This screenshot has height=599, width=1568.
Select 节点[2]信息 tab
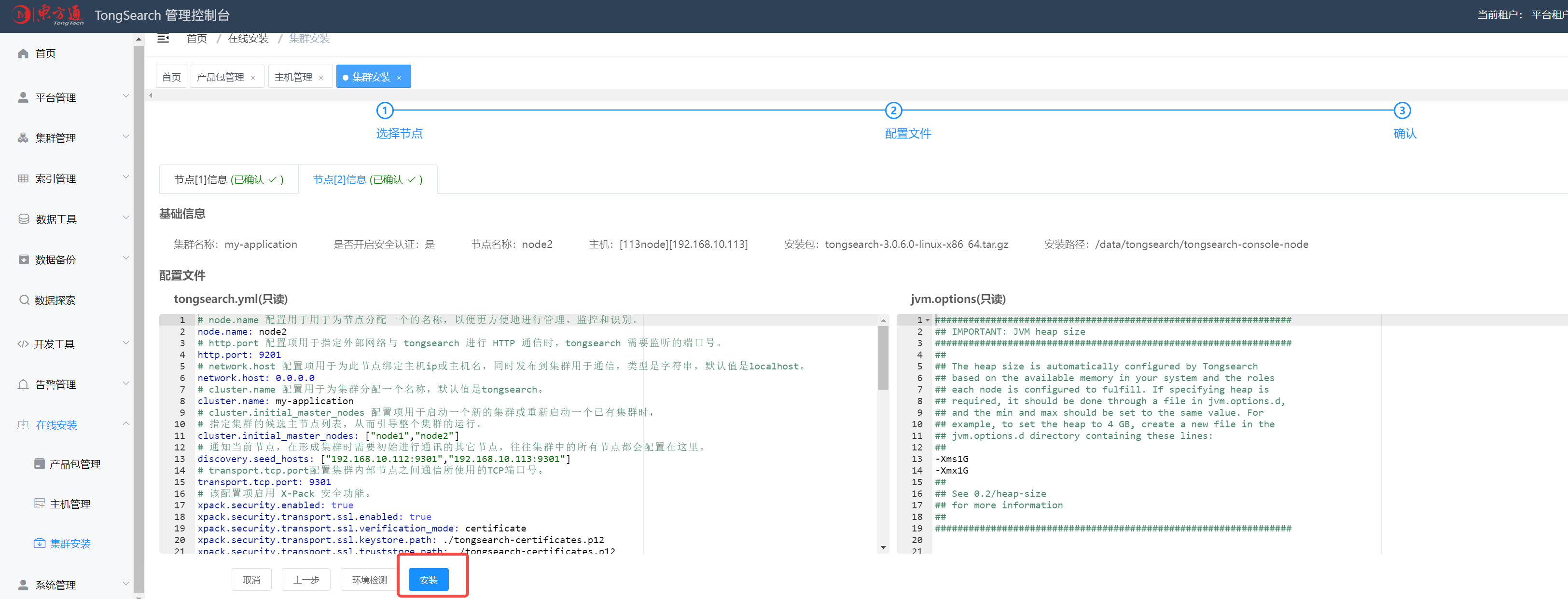[368, 179]
